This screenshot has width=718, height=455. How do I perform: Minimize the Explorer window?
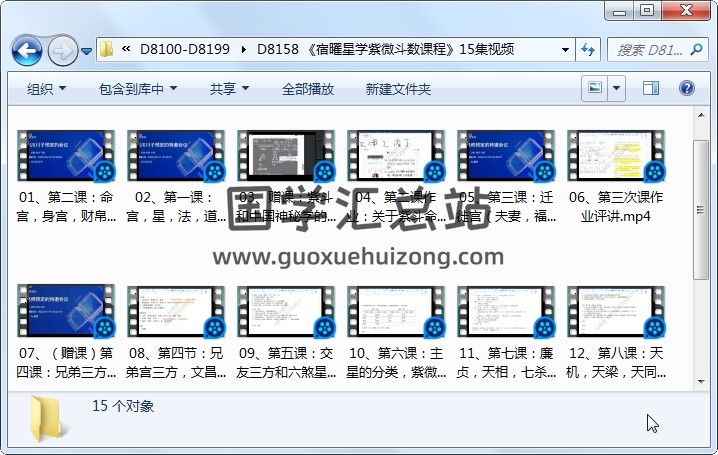(619, 10)
